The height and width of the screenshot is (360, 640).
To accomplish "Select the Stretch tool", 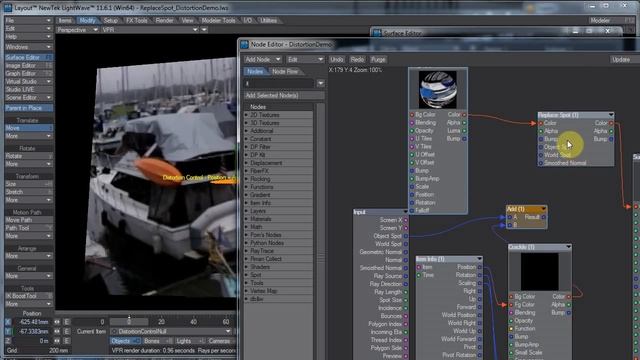I will 28,192.
